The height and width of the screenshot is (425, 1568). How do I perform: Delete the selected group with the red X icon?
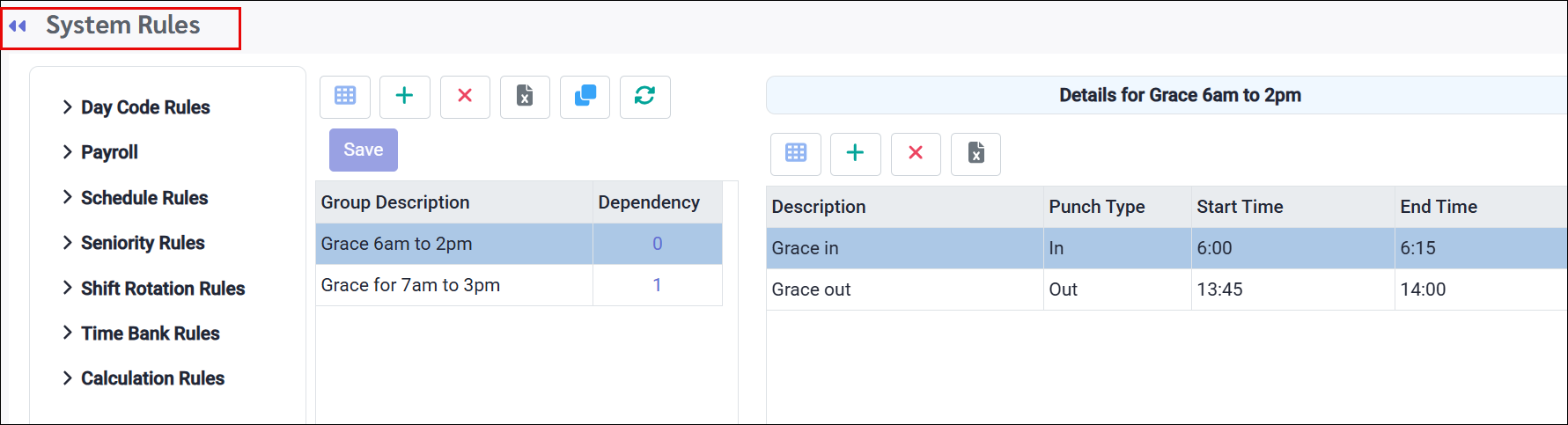465,96
